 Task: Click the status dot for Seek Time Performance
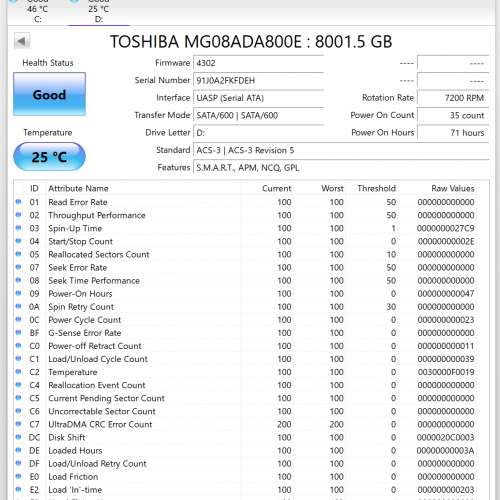18,280
